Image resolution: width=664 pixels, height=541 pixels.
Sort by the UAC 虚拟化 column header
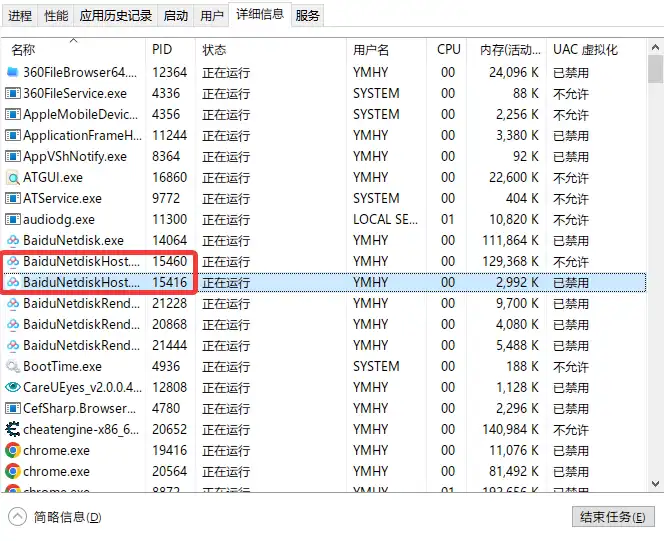(596, 50)
